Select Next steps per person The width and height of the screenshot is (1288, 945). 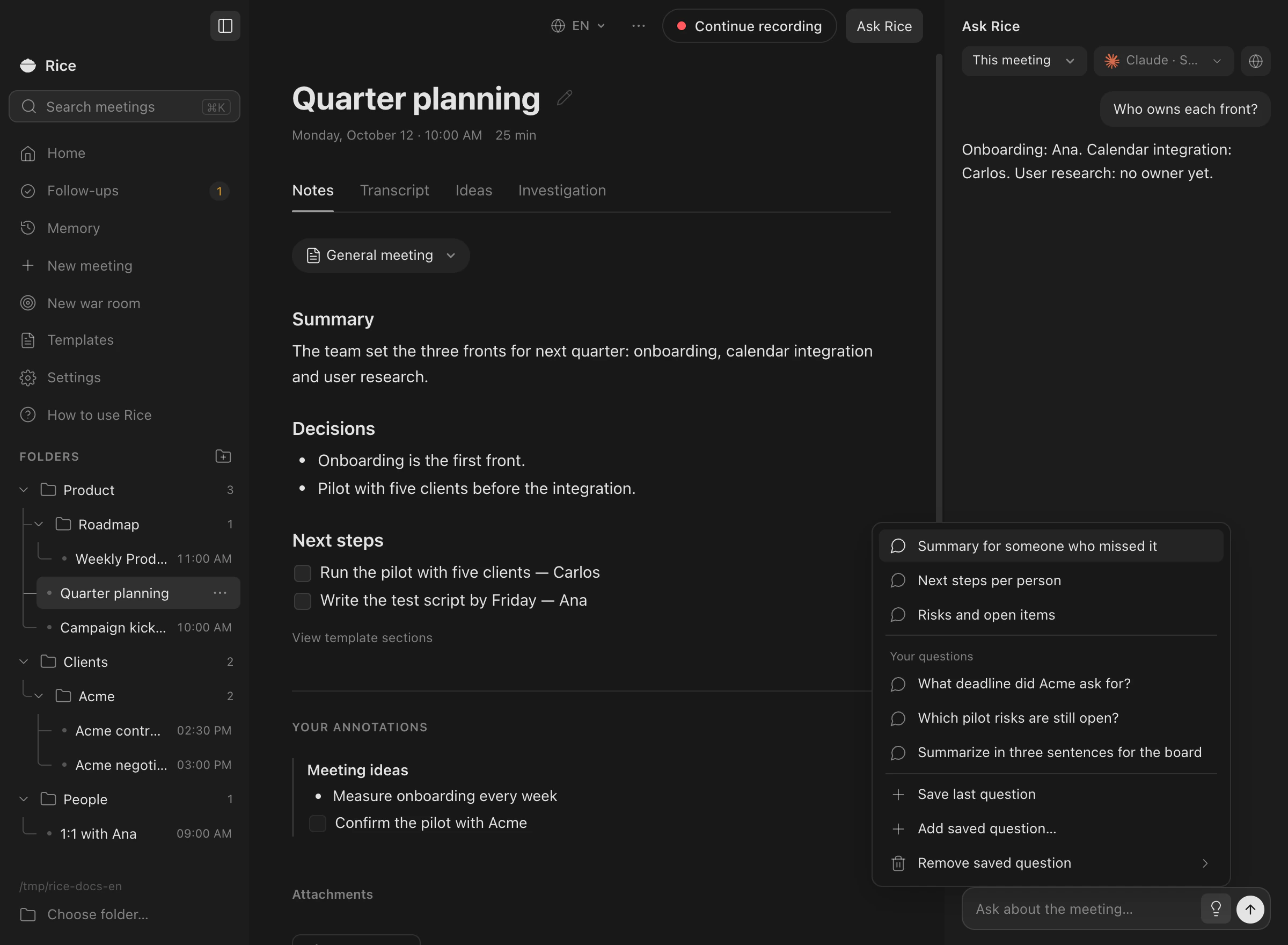click(1051, 580)
